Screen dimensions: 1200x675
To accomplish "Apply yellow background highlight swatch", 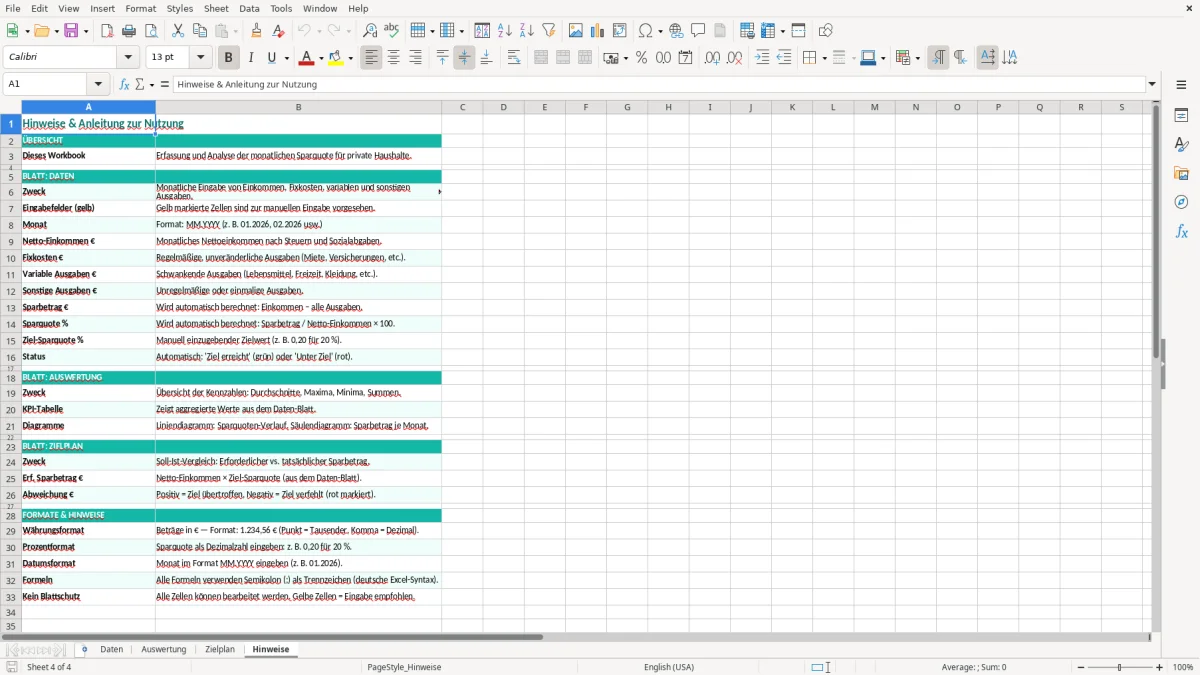I will (x=336, y=58).
